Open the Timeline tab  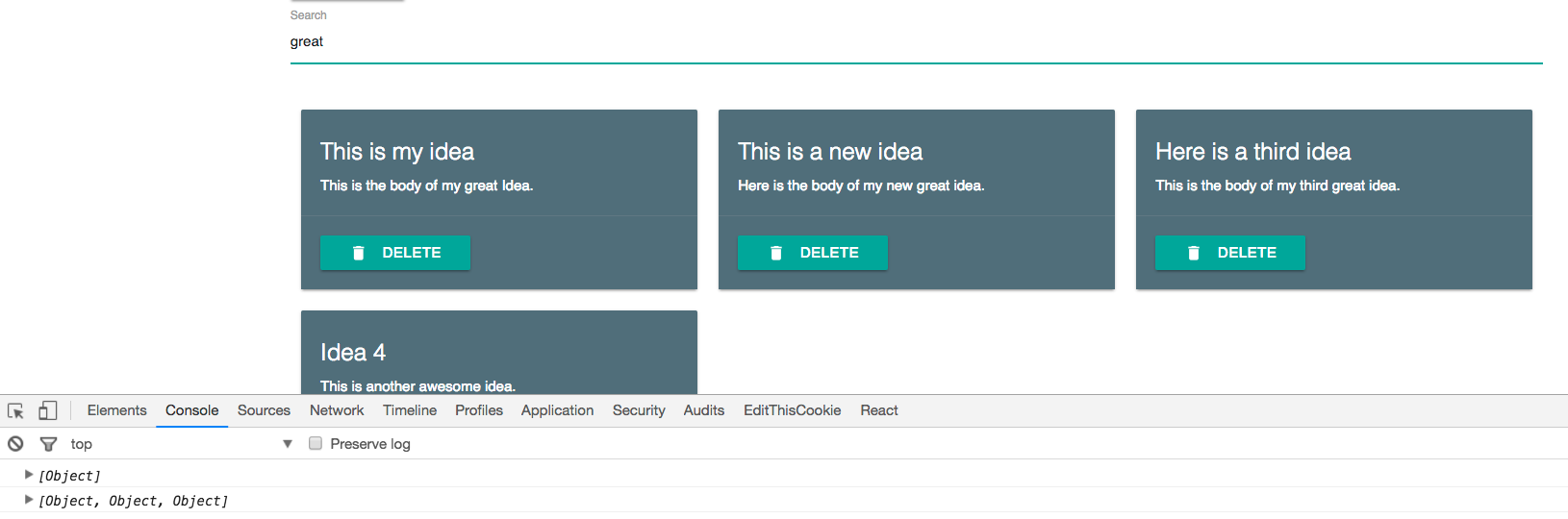click(x=410, y=410)
